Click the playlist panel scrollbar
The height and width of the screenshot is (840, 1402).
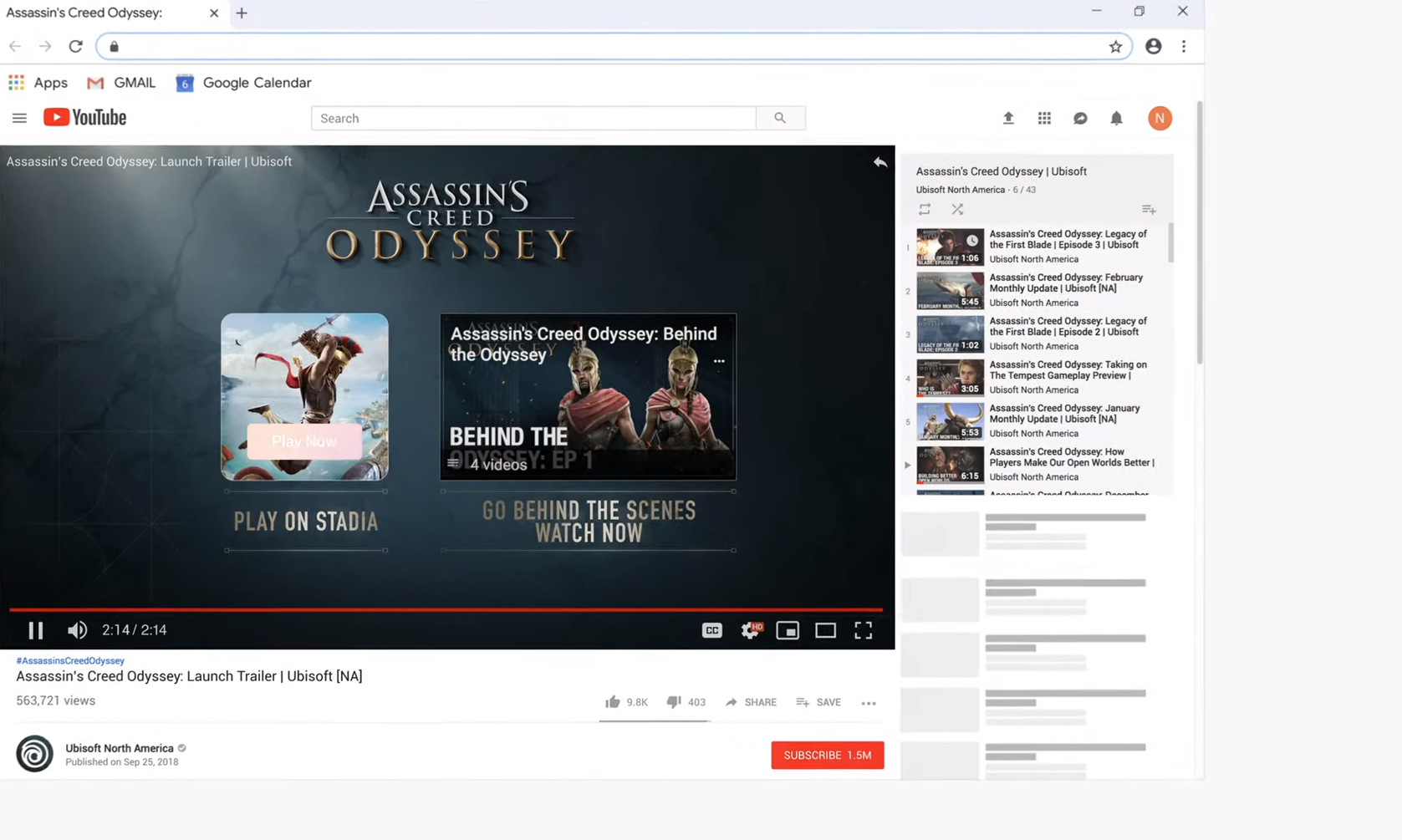[1170, 242]
